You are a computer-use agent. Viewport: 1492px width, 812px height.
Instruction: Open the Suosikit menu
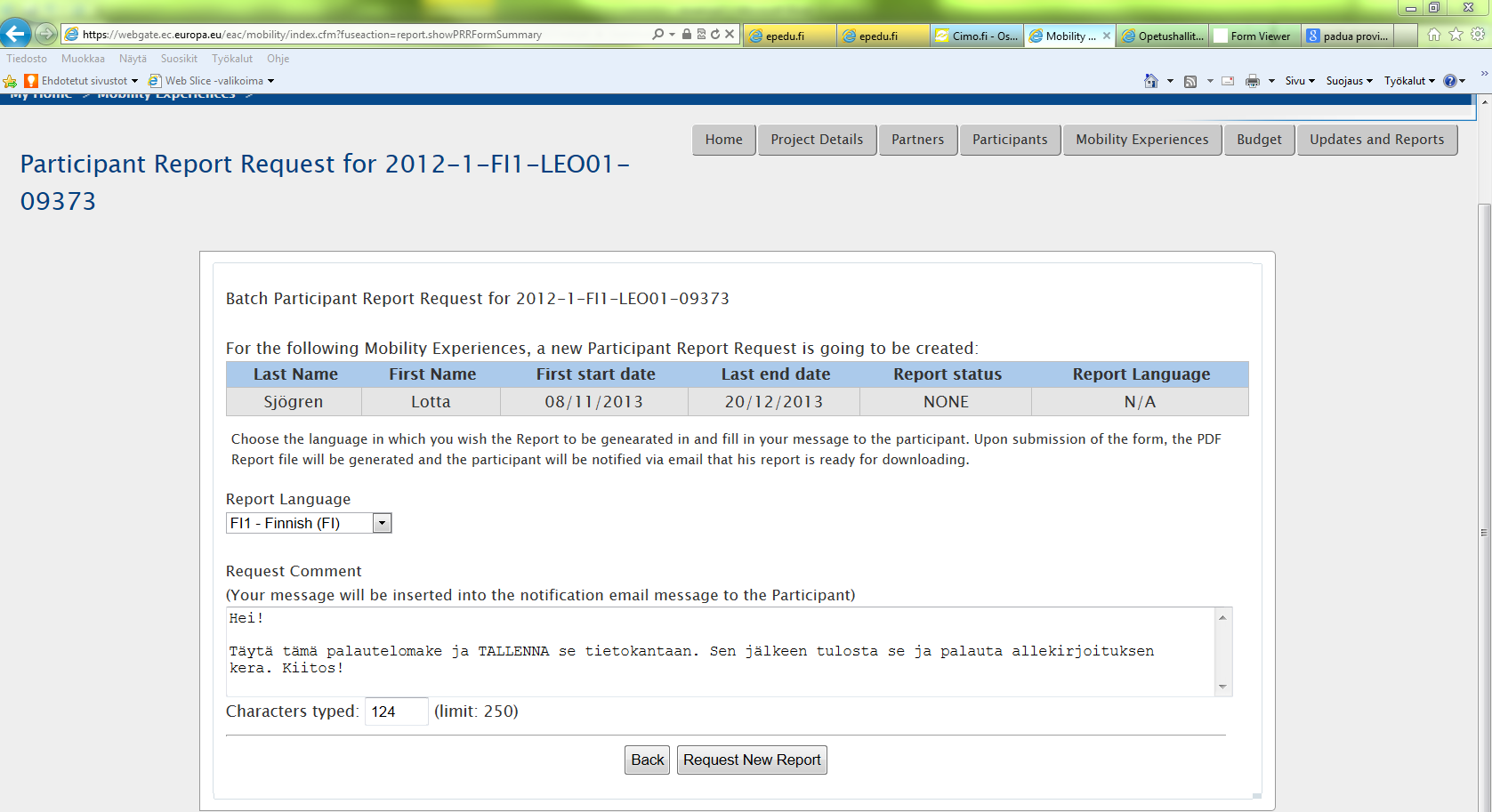179,59
